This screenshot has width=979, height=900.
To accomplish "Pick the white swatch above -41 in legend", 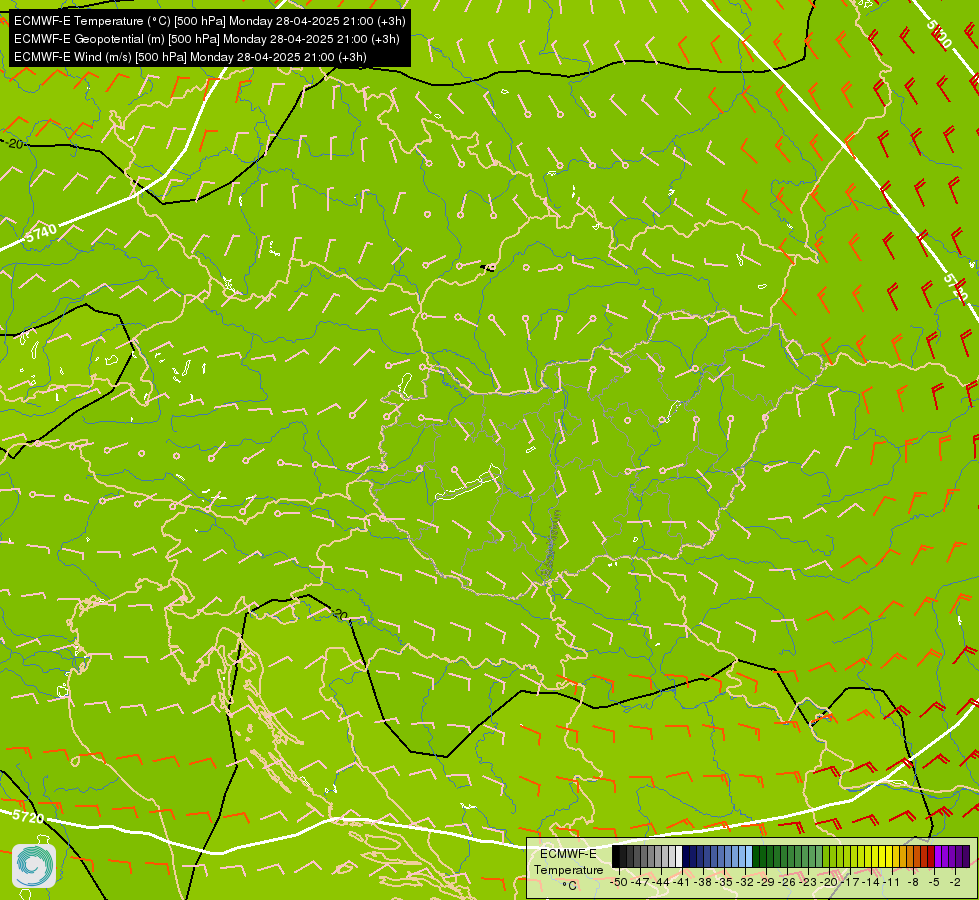I will (x=679, y=856).
